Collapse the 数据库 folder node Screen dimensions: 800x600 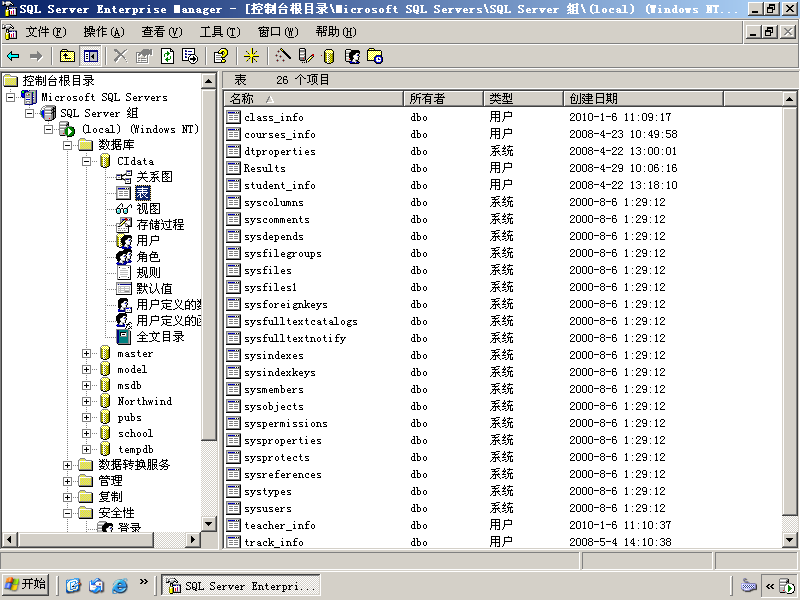coord(67,145)
